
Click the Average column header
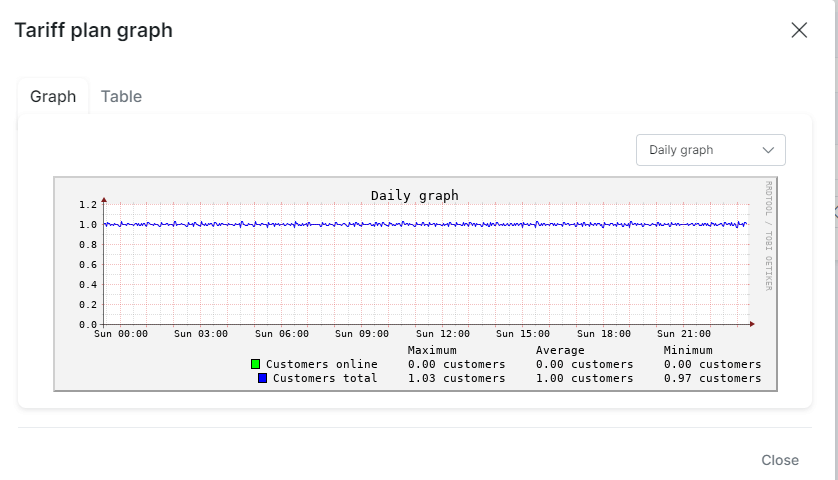coord(560,350)
